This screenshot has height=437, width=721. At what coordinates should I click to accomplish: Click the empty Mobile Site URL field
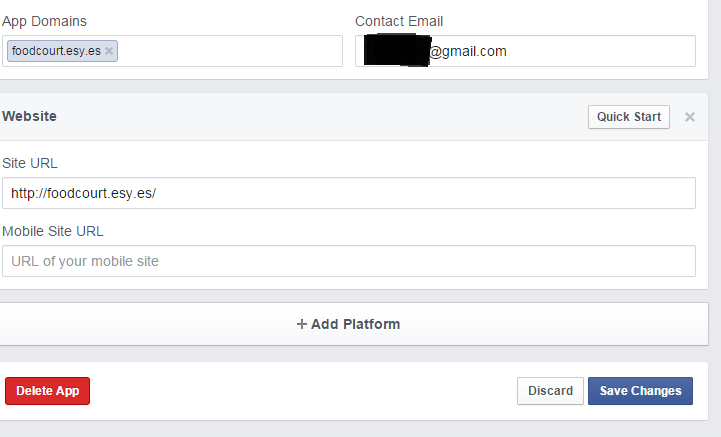(x=349, y=261)
